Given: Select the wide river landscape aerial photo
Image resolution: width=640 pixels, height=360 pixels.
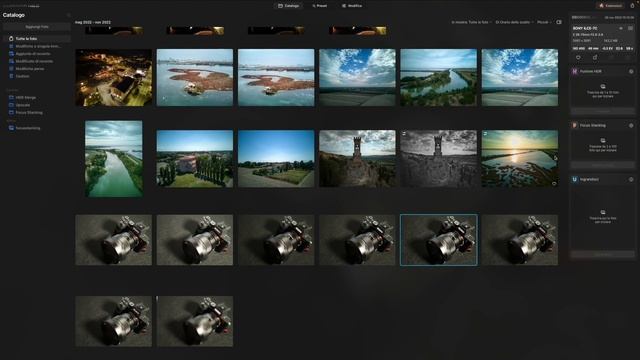Looking at the screenshot, I should click(438, 78).
